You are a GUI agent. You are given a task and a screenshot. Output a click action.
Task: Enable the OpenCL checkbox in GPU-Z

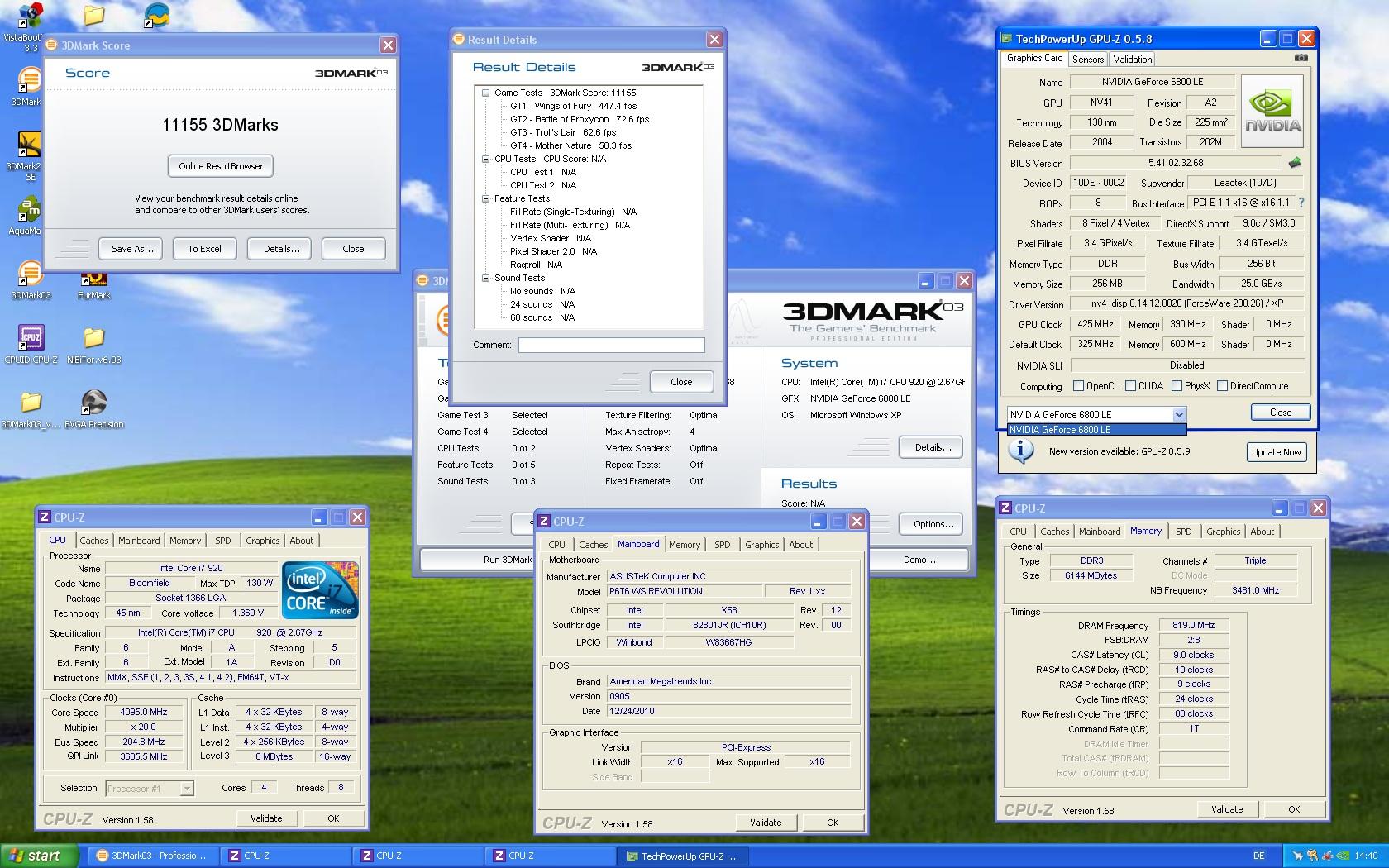coord(1077,386)
